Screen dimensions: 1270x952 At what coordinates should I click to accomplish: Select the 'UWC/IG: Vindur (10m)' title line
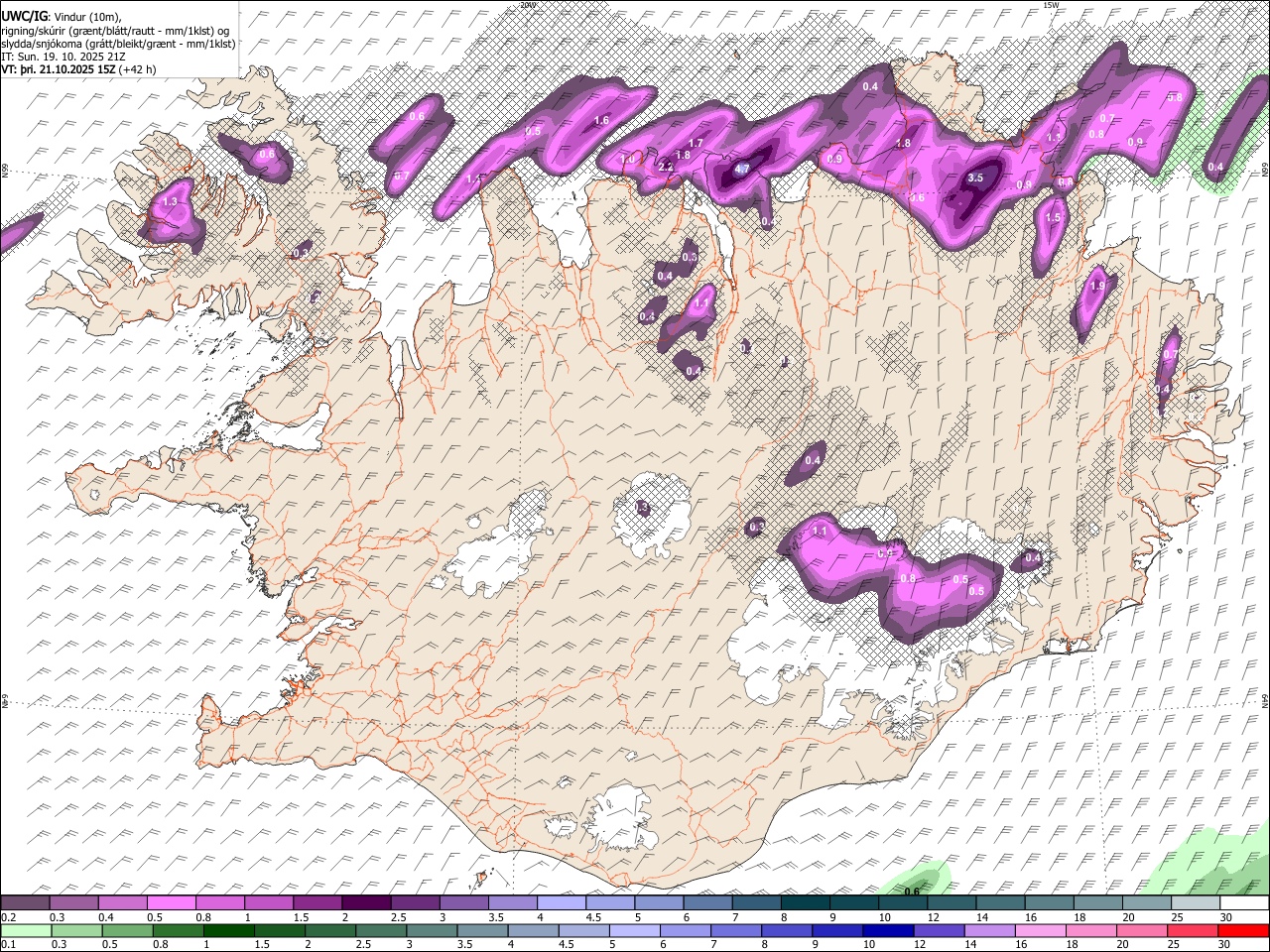(x=62, y=15)
